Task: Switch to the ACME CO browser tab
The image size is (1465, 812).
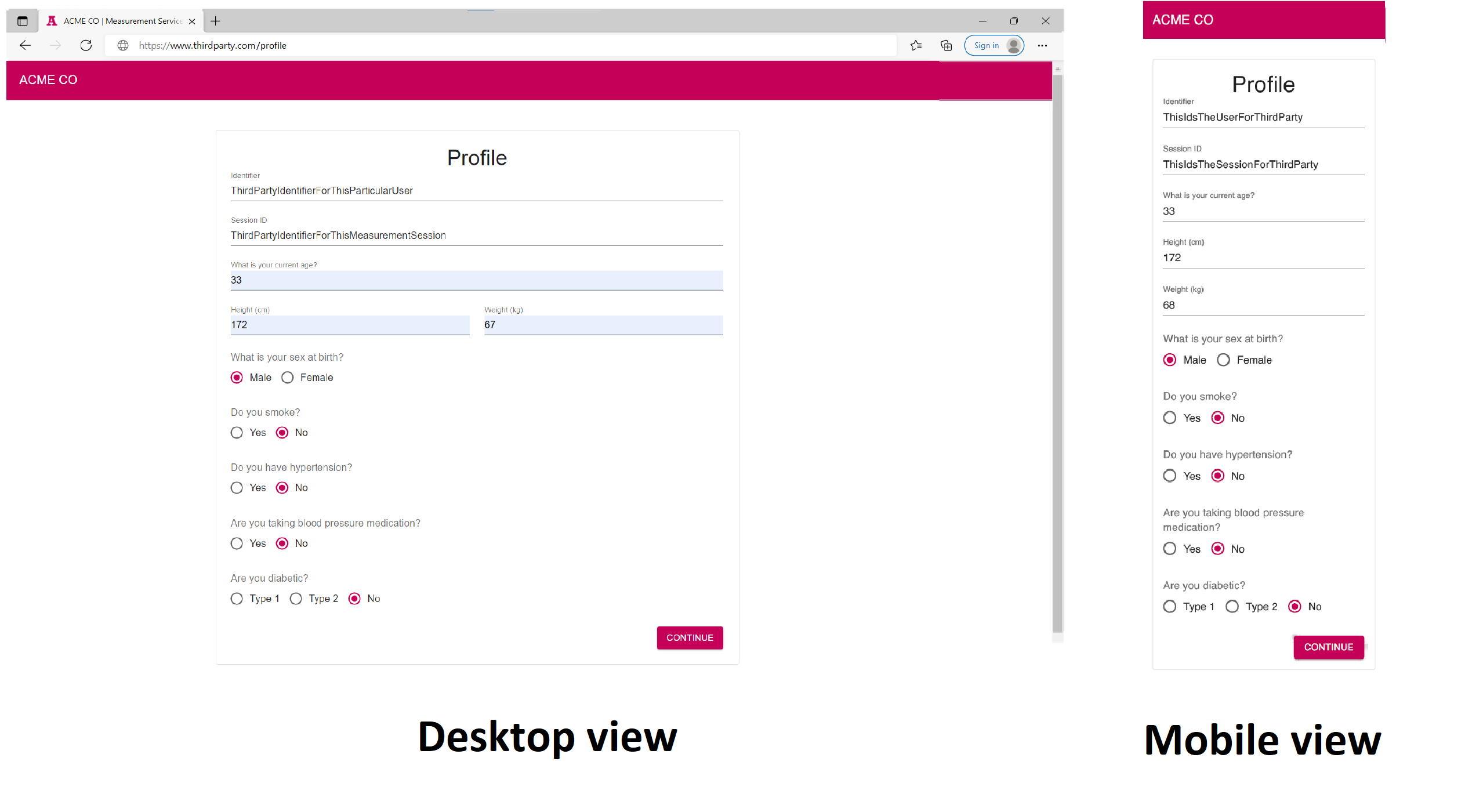Action: [116, 20]
